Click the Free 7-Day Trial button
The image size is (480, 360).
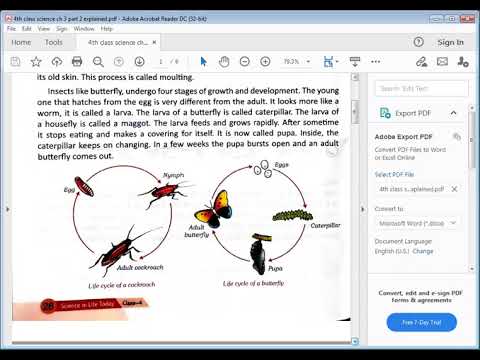click(422, 322)
